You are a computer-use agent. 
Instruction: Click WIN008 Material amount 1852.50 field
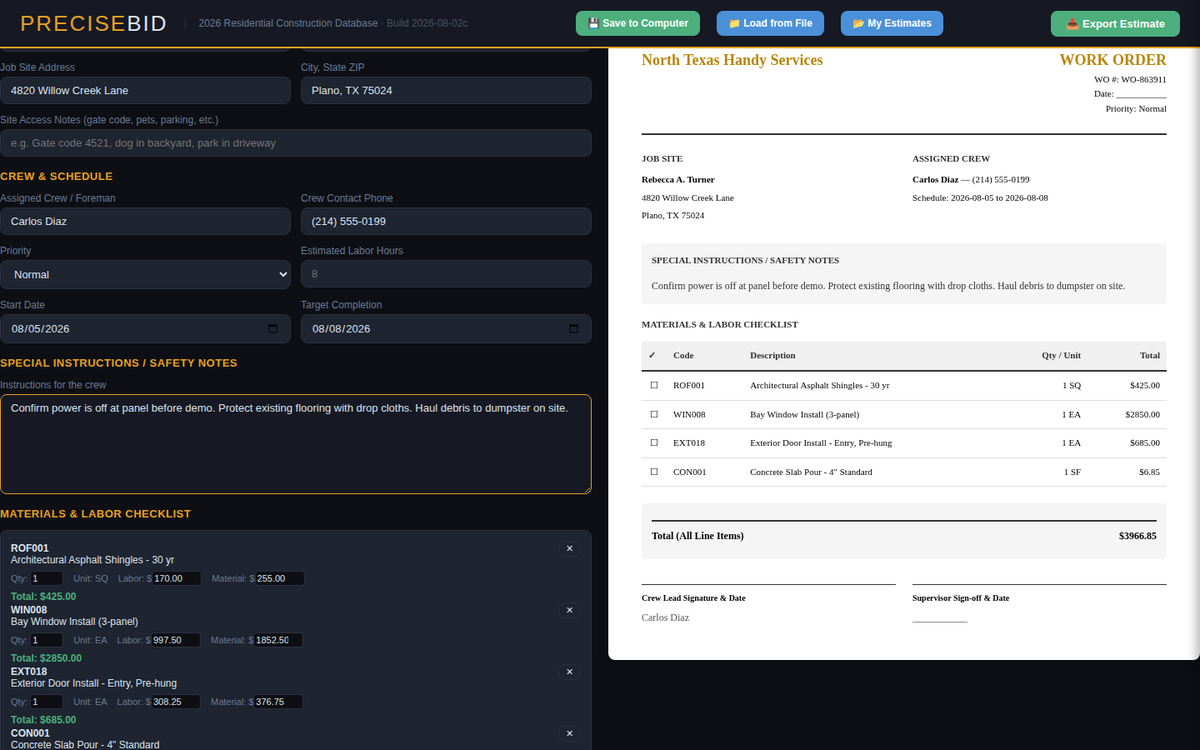coord(279,640)
